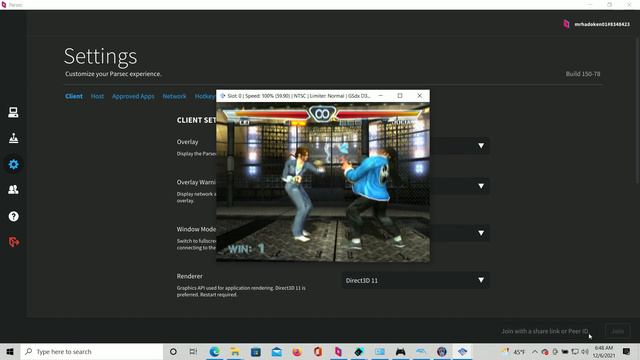Open the Mail app from taskbar
This screenshot has height=360, width=640.
[x=276, y=351]
